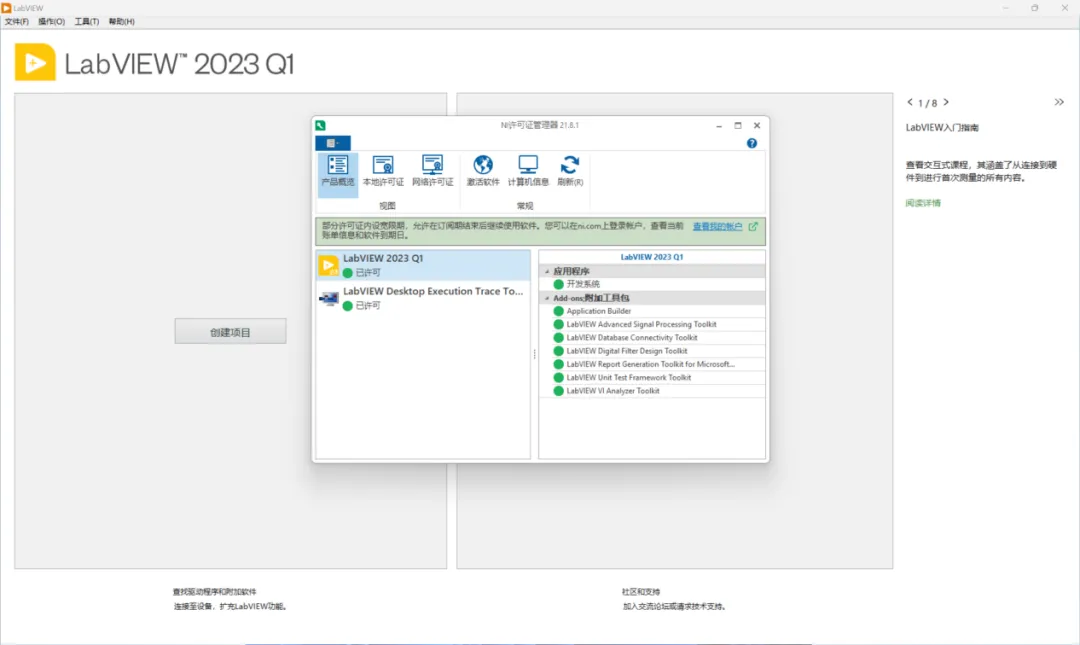Select LabVIEW Digital Filter Design Toolkit row

[x=652, y=351]
